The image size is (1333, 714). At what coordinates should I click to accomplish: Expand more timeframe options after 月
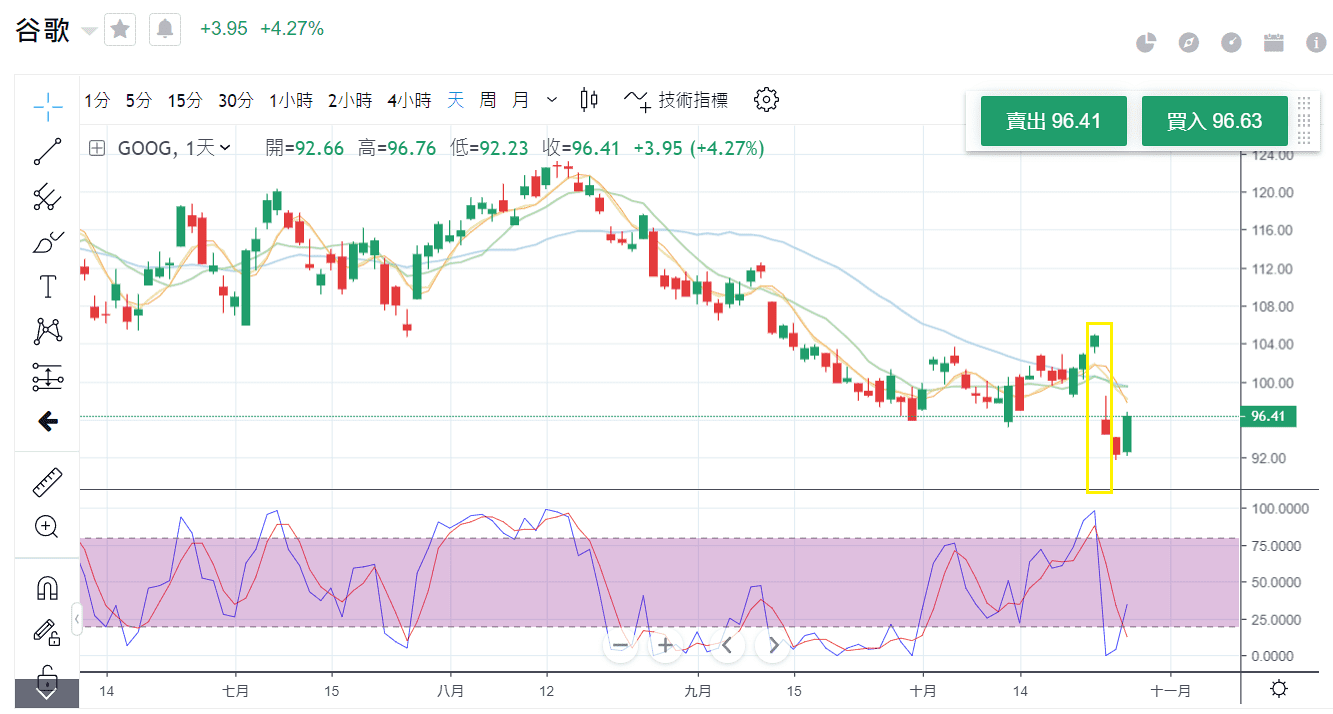pyautogui.click(x=552, y=100)
